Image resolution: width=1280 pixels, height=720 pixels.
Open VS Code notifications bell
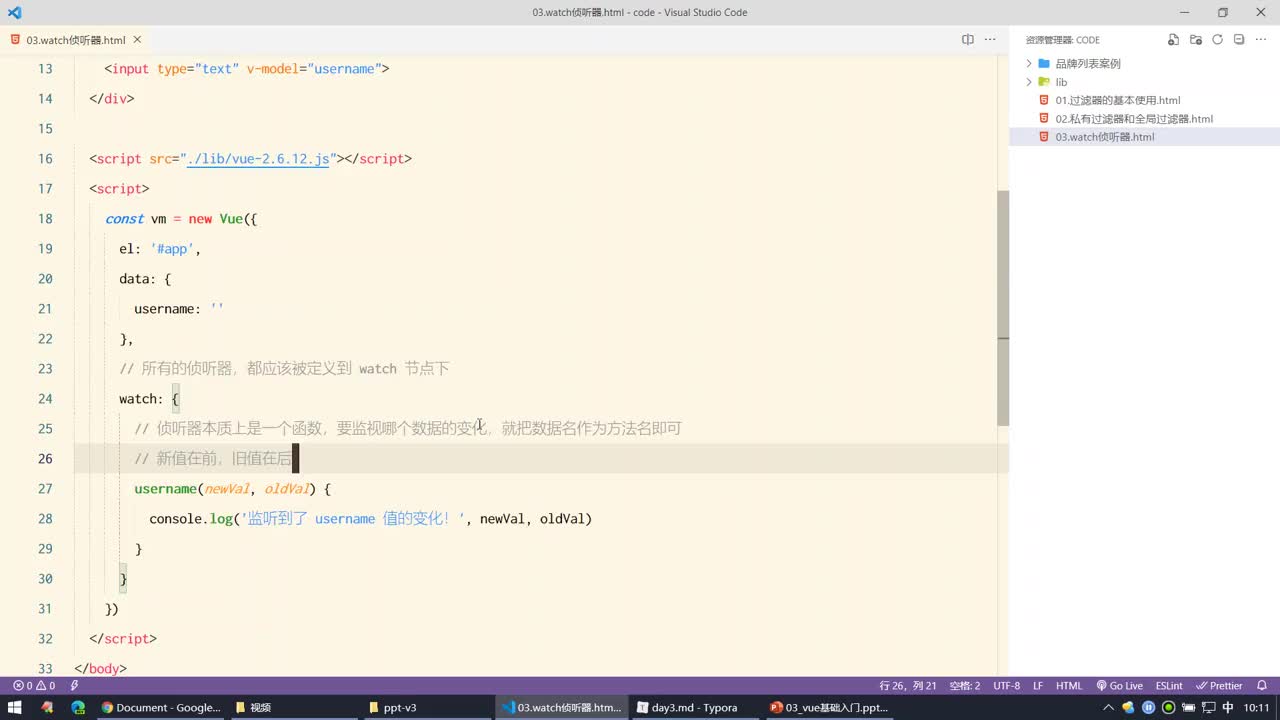click(x=1262, y=686)
